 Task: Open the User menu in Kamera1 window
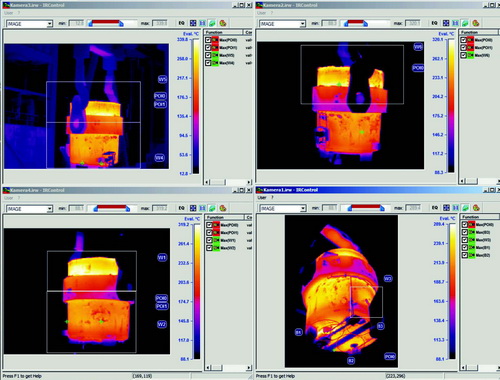pyautogui.click(x=262, y=198)
